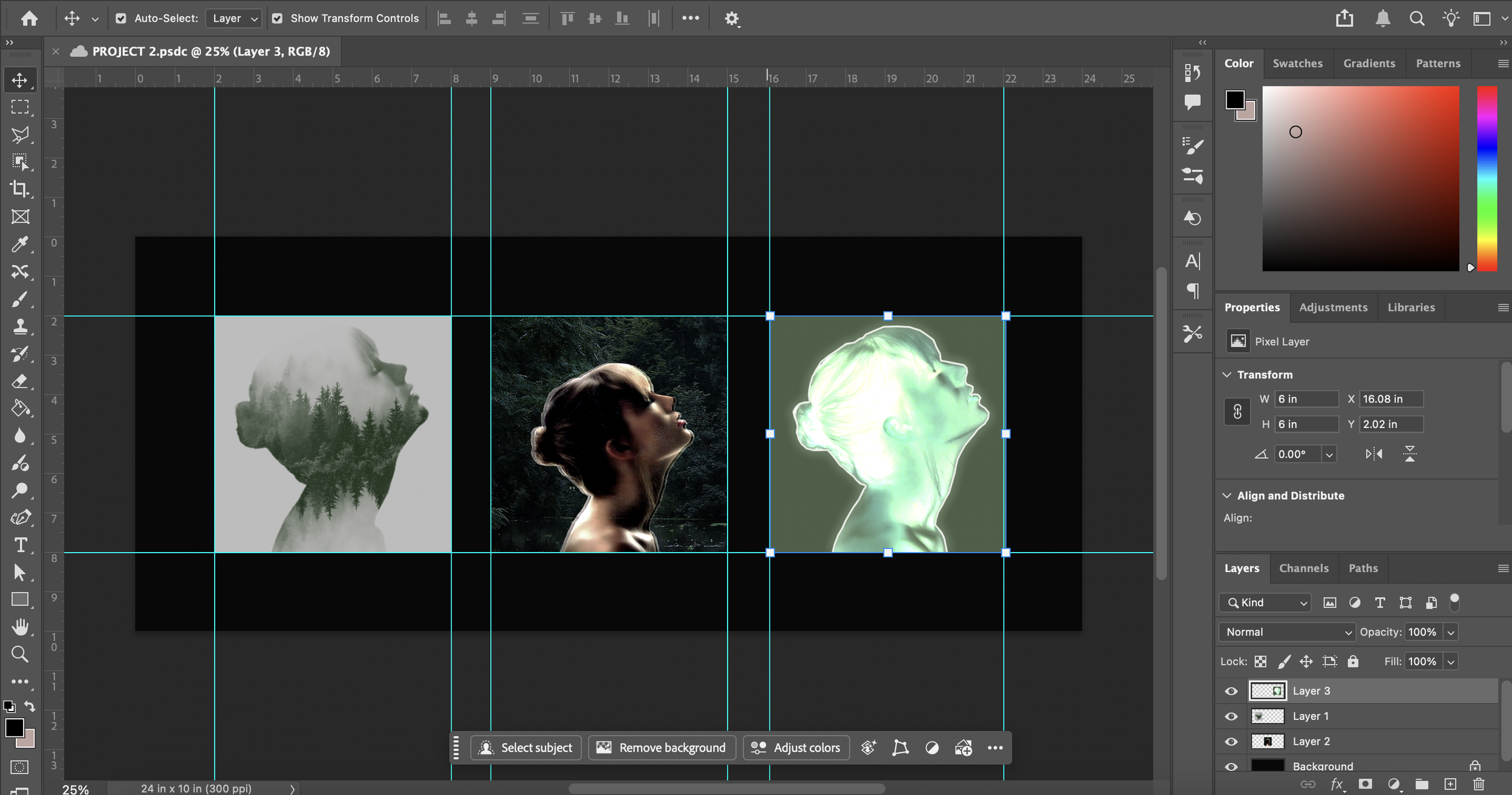This screenshot has width=1512, height=795.
Task: Select the Hand tool
Action: 20,627
